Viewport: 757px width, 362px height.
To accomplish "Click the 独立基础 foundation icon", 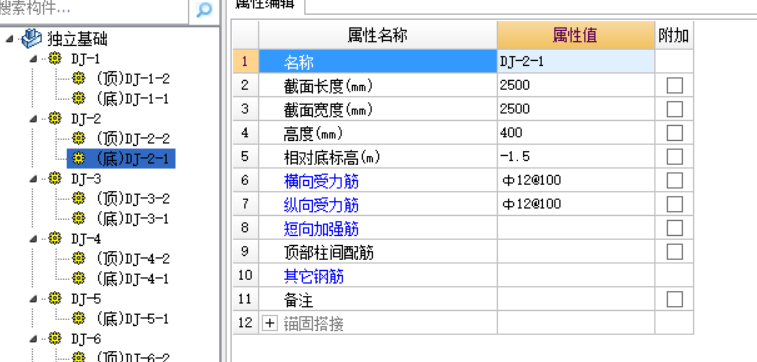I will coord(31,38).
